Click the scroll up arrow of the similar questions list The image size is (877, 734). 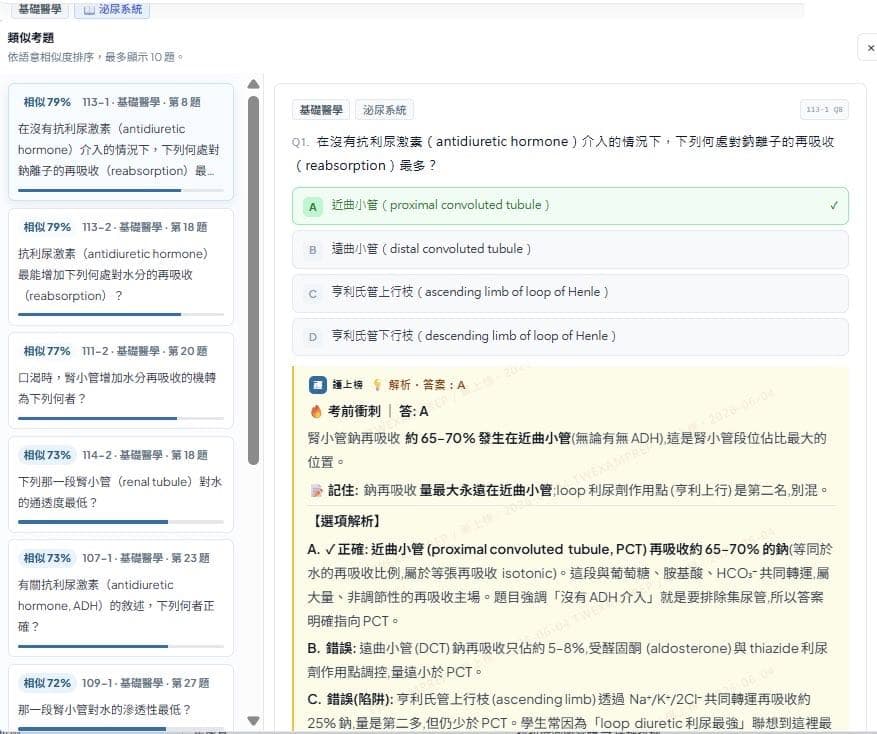coord(253,84)
